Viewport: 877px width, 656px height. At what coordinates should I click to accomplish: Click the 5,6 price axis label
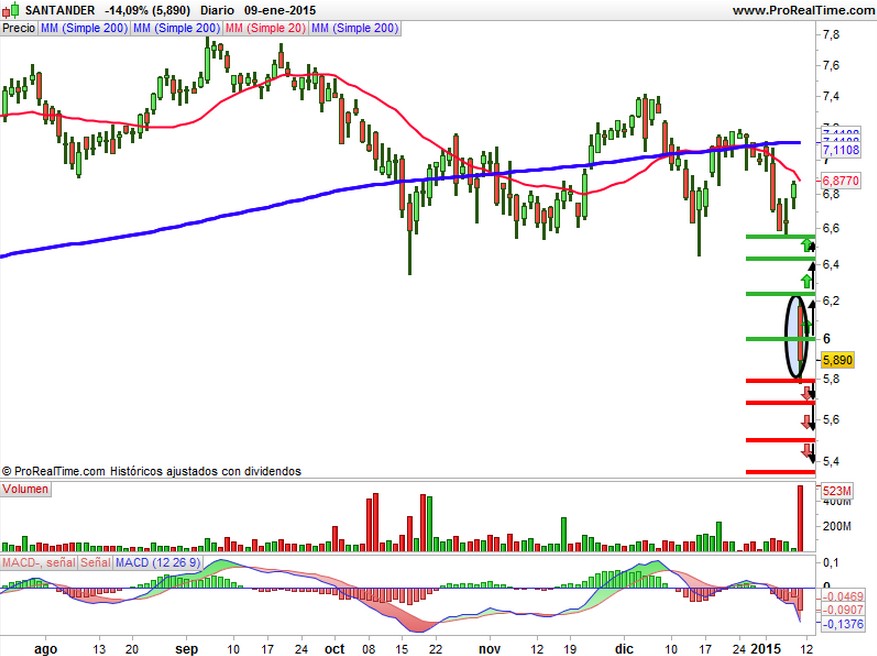tap(831, 420)
